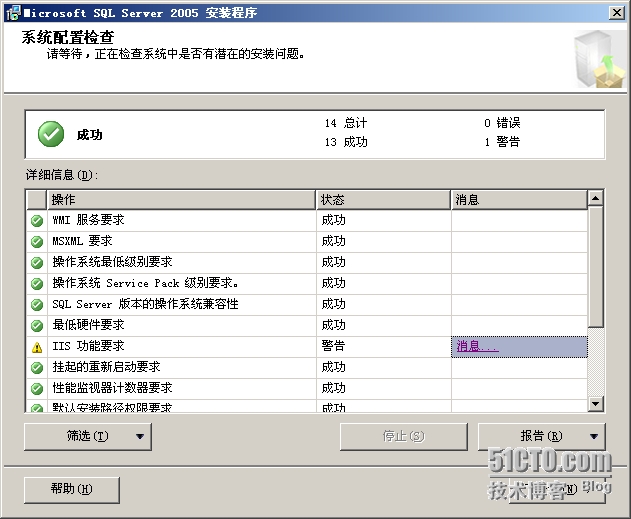
Task: Sort by the 消息 column header
Action: (x=519, y=200)
